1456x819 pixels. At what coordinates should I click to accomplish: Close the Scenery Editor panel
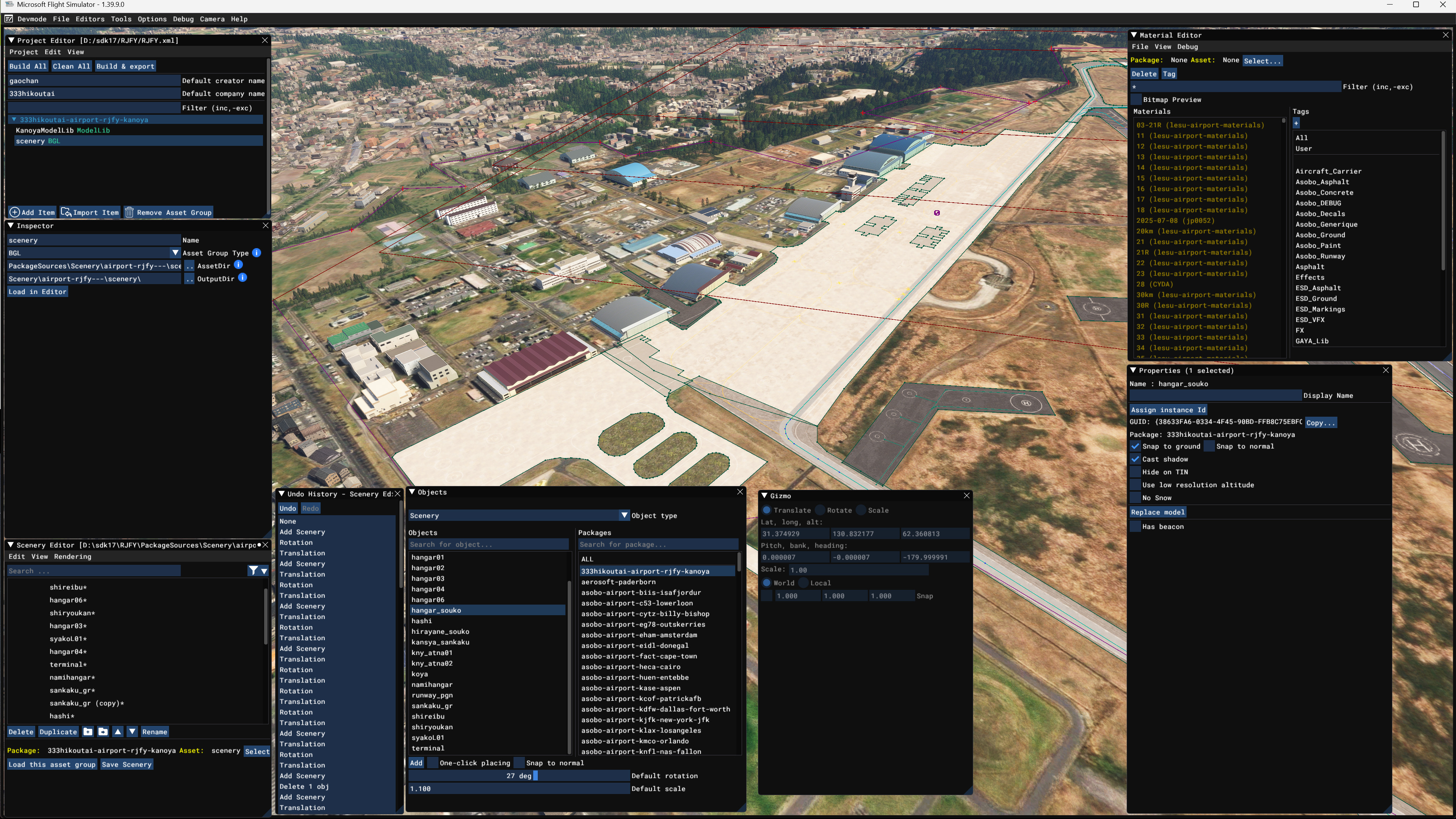point(266,545)
